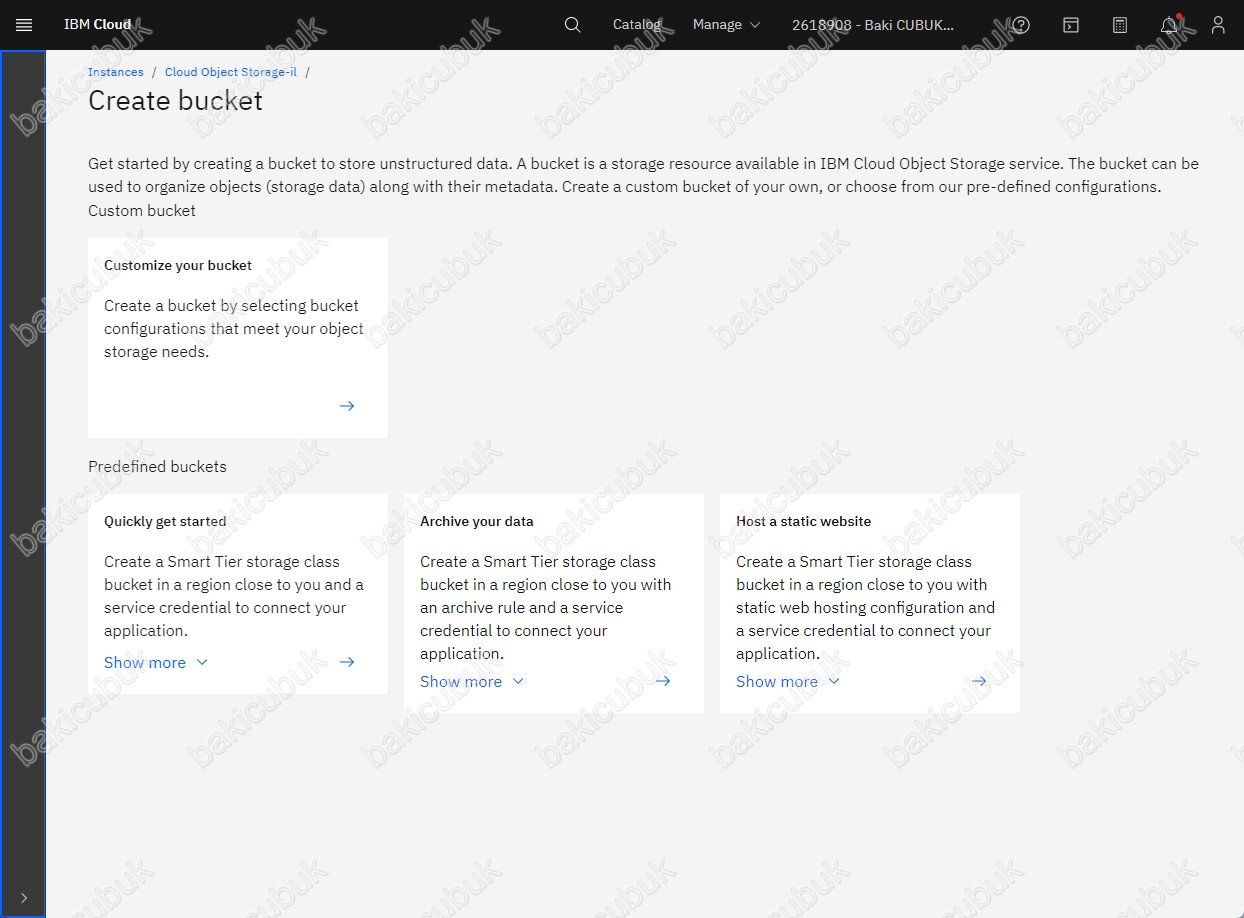Image resolution: width=1244 pixels, height=918 pixels.
Task: Click arrow on Host a static website card
Action: 979,681
